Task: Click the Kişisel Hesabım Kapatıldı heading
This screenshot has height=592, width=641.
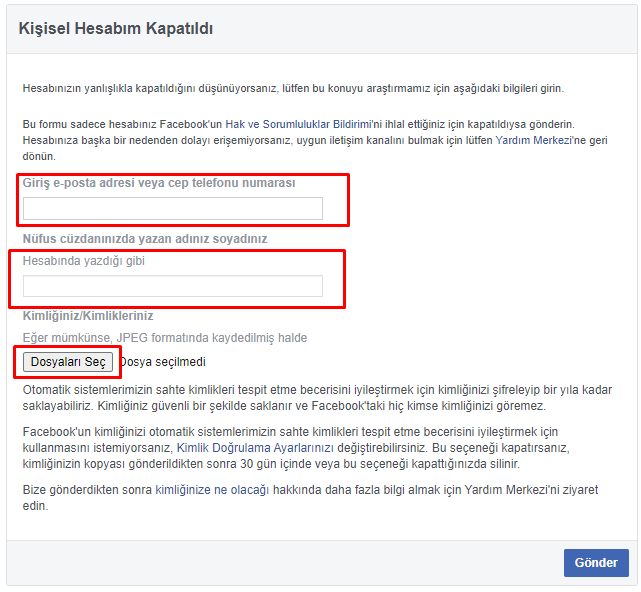Action: coord(116,29)
